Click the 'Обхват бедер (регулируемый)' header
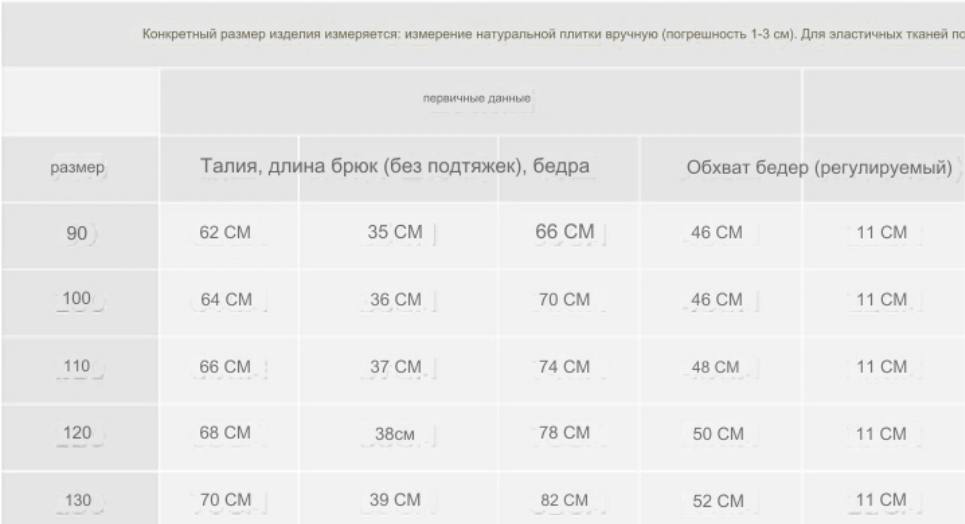This screenshot has height=524, width=965. tap(819, 167)
